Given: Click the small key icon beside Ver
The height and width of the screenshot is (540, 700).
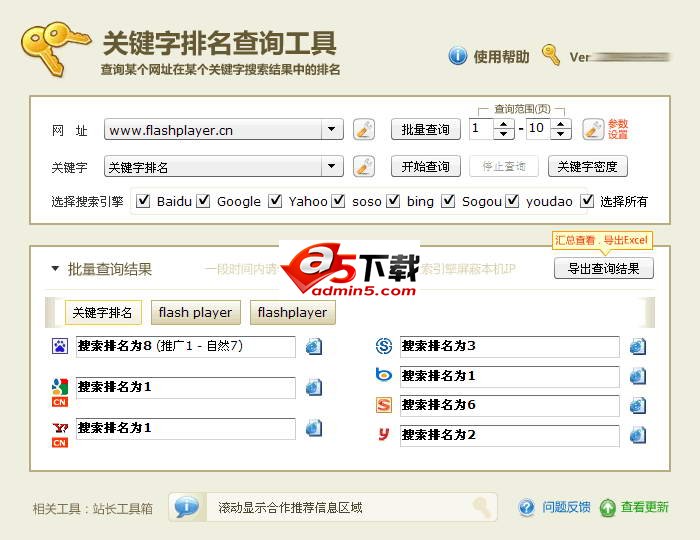Looking at the screenshot, I should tap(550, 55).
